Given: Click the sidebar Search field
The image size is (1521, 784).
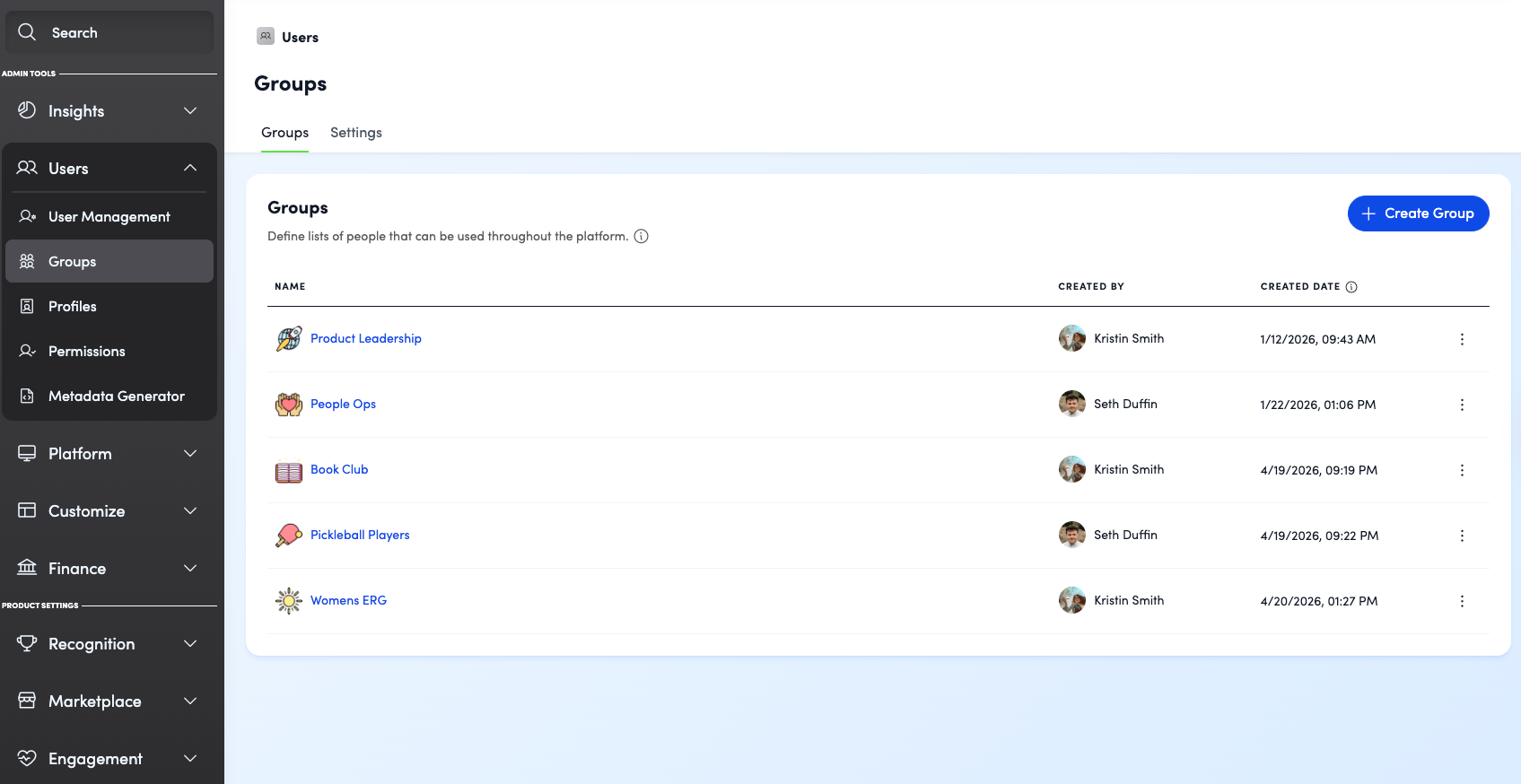Looking at the screenshot, I should point(109,32).
